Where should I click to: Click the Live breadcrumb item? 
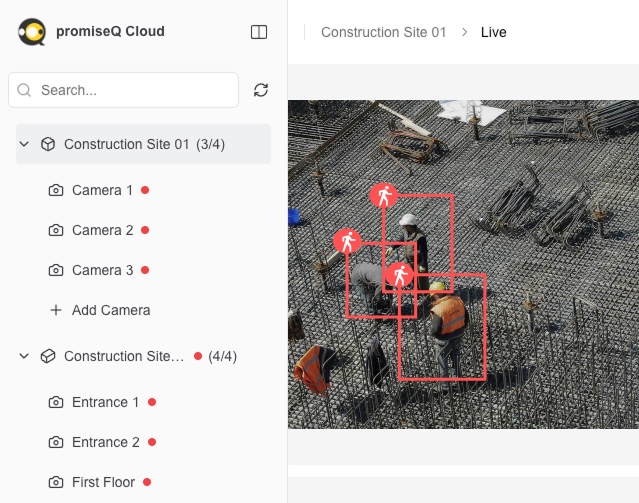coord(494,32)
